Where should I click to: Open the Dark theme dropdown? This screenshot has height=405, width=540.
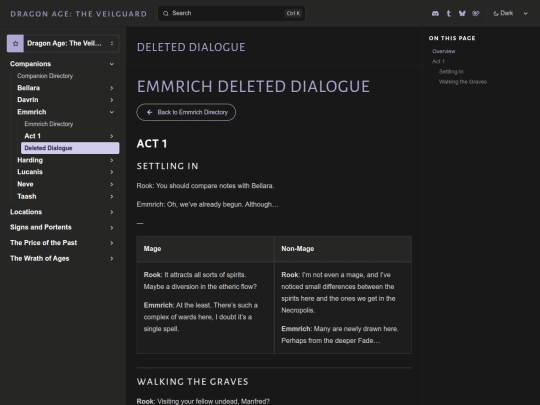(x=510, y=13)
